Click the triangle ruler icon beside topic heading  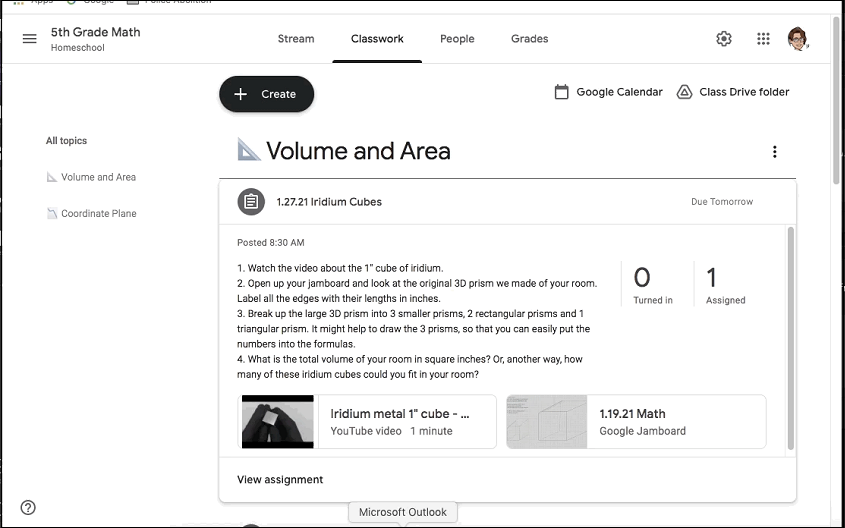pyautogui.click(x=248, y=150)
